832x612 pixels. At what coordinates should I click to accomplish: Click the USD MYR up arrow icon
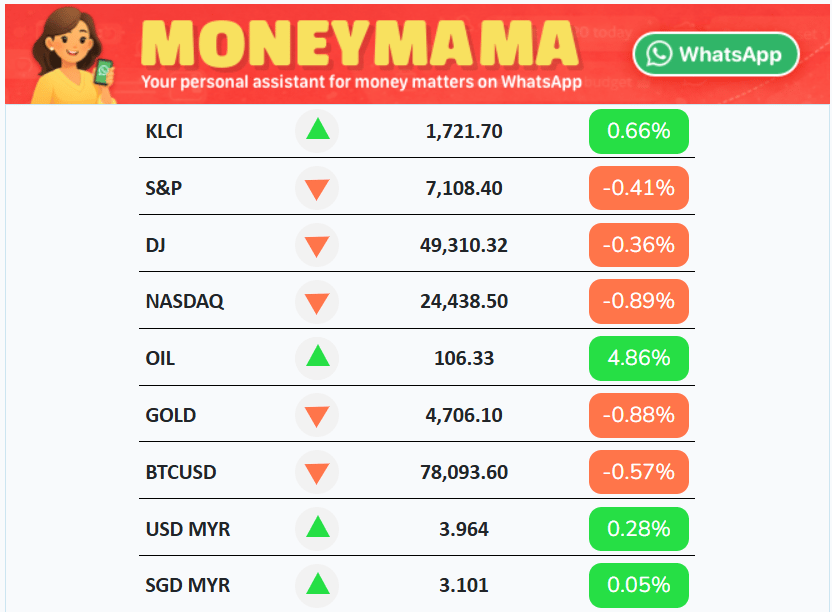(x=317, y=528)
